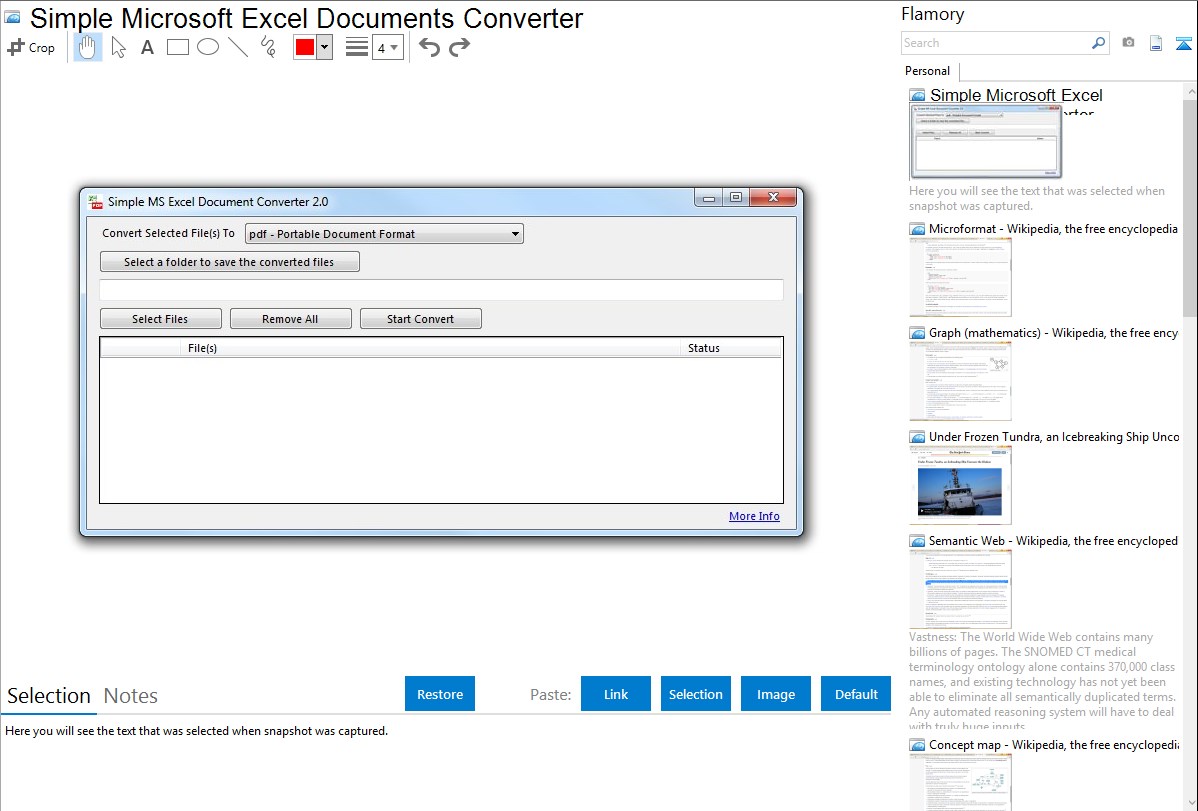Screen dimensions: 1198x811
Task: Click the Select Files button
Action: point(160,319)
